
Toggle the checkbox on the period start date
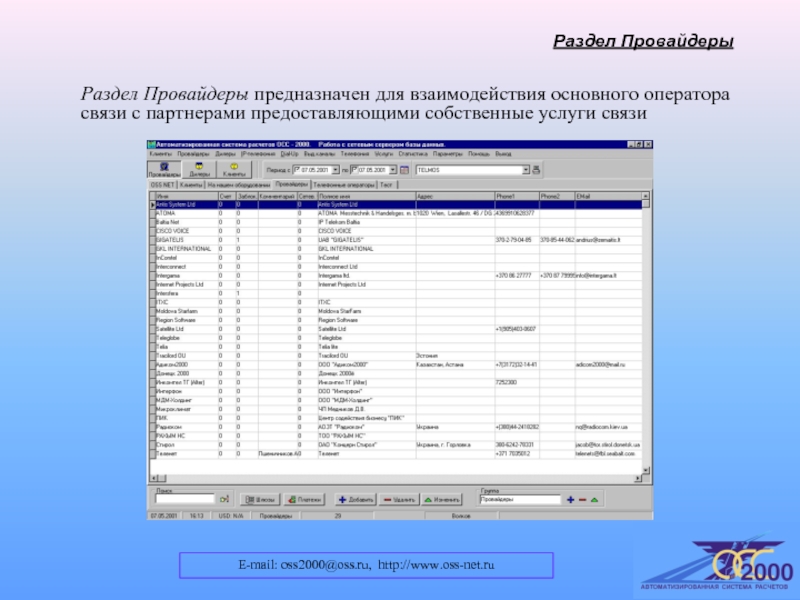click(296, 171)
